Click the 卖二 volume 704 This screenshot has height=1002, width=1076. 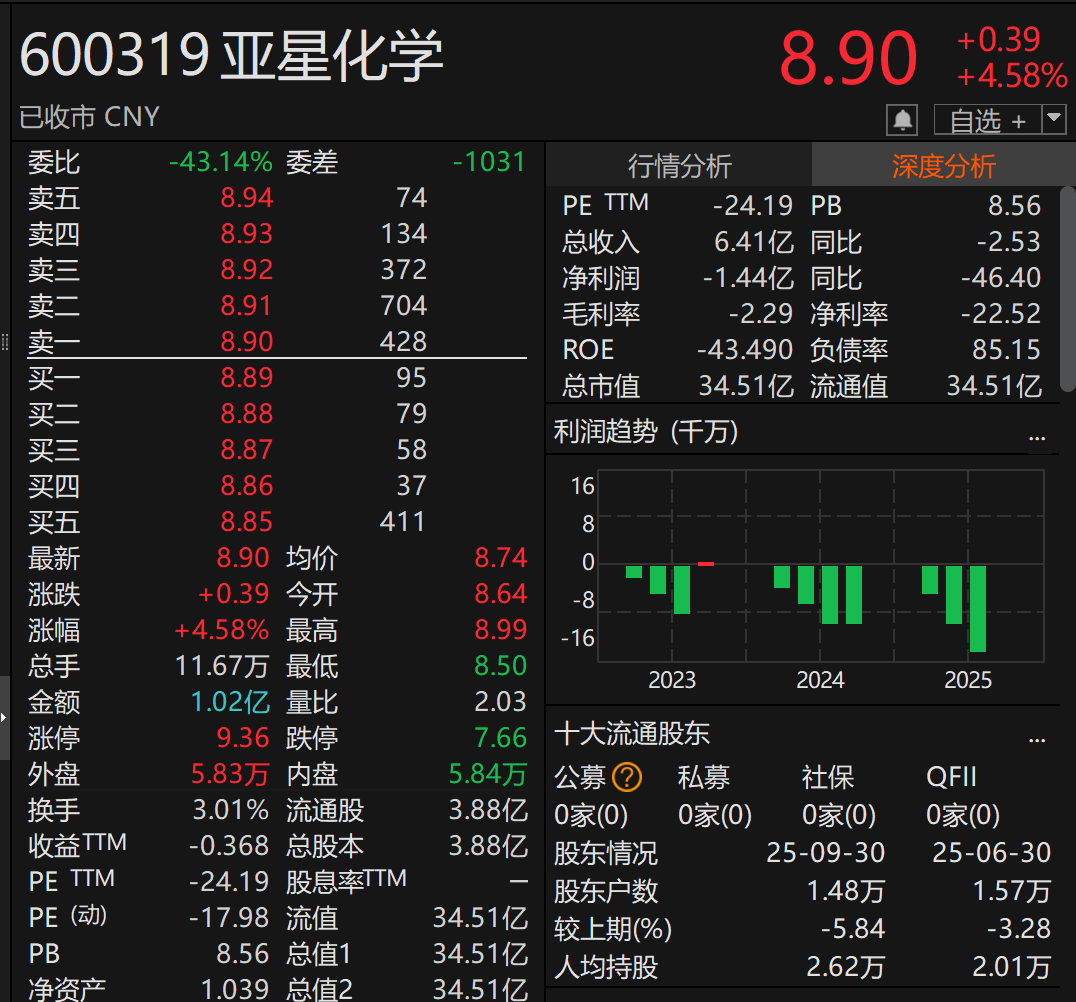(404, 305)
